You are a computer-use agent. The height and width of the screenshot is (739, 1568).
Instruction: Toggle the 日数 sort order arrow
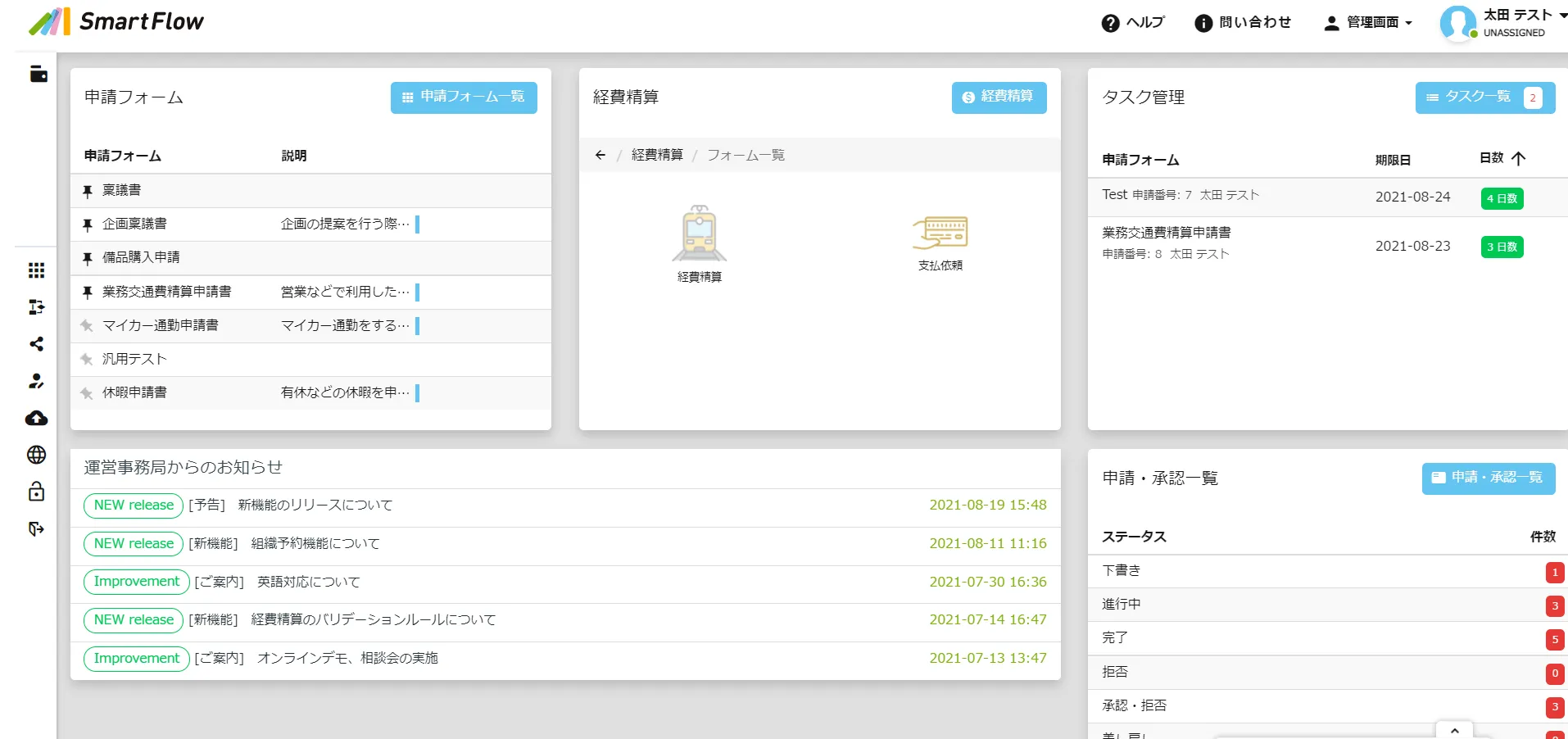(1519, 159)
